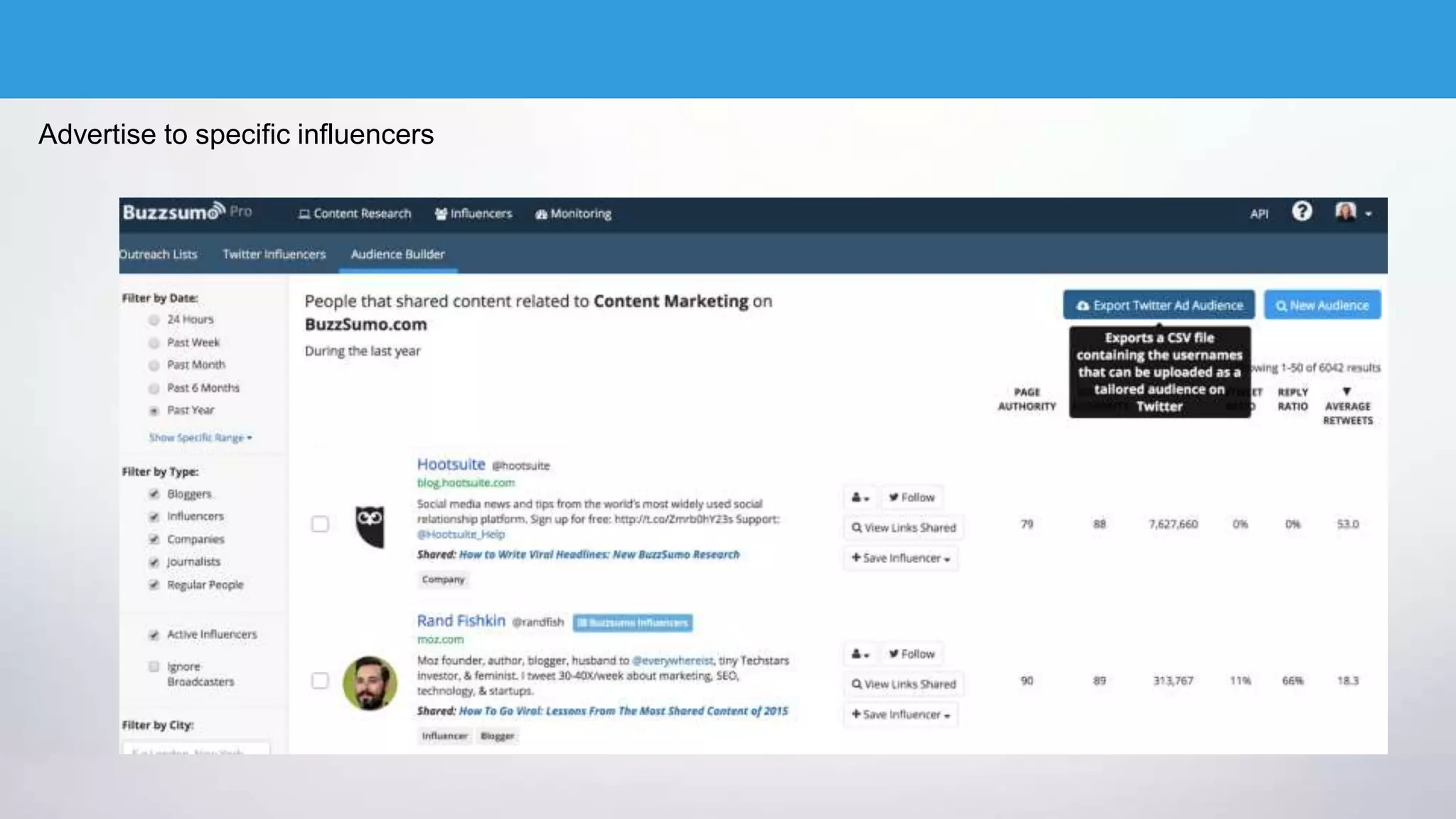Image resolution: width=1456 pixels, height=819 pixels.
Task: Open the user profile avatar menu
Action: click(1353, 212)
